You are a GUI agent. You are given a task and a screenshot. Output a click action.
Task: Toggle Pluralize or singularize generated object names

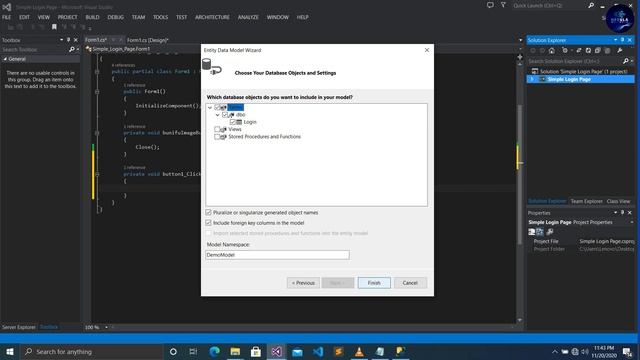coord(209,213)
